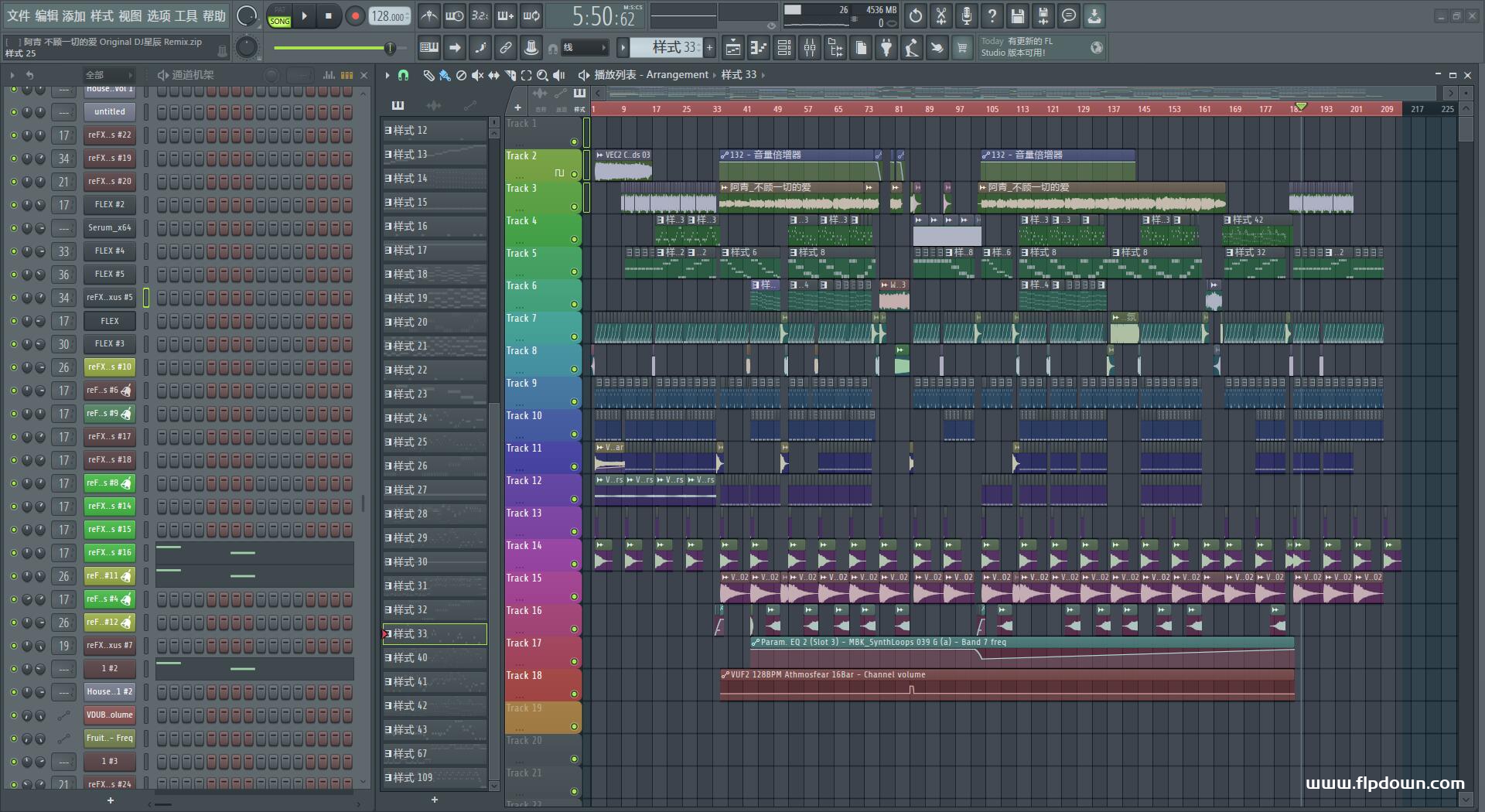Viewport: 1485px width, 812px height.
Task: Start playback with the play button
Action: 305,15
